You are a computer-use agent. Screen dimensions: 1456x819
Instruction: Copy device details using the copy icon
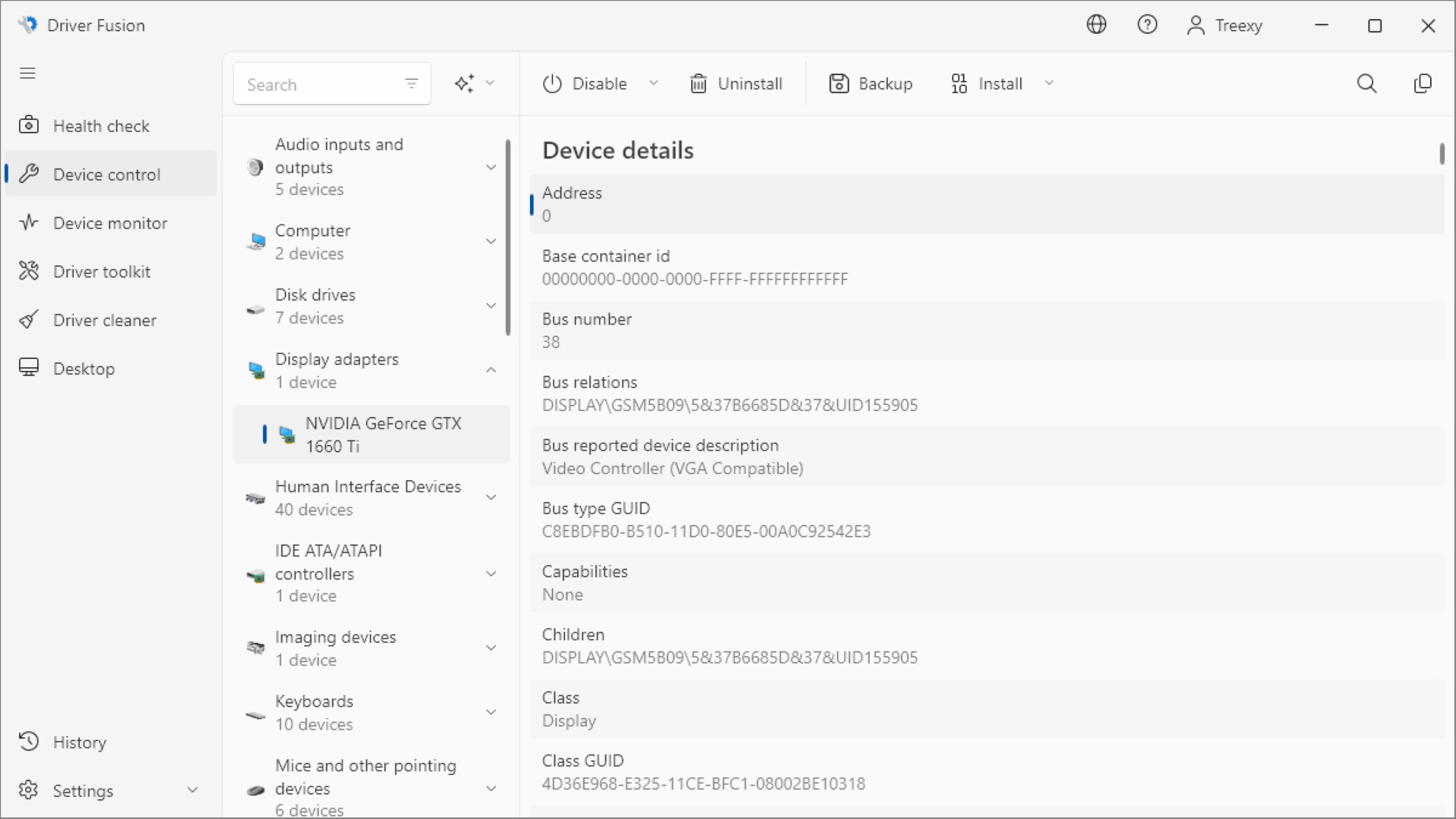(x=1423, y=83)
